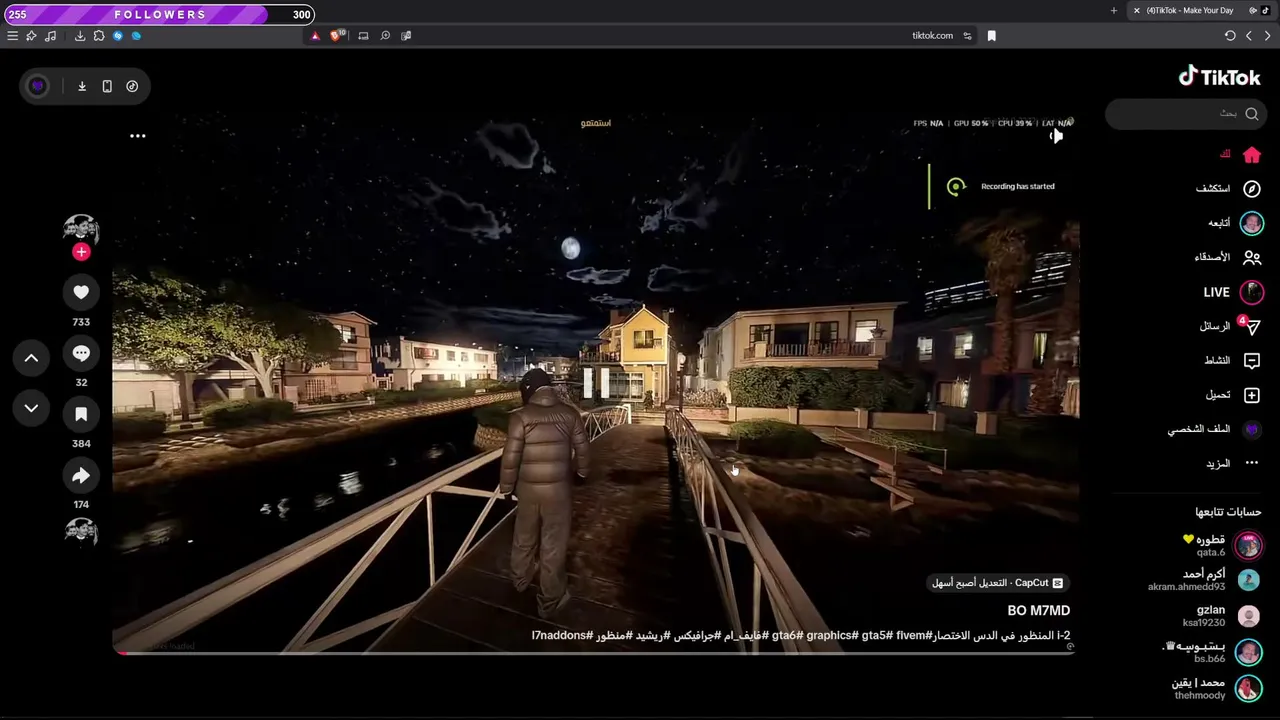The image size is (1280, 720).
Task: Click the floating toolbar phone icon
Action: point(107,86)
